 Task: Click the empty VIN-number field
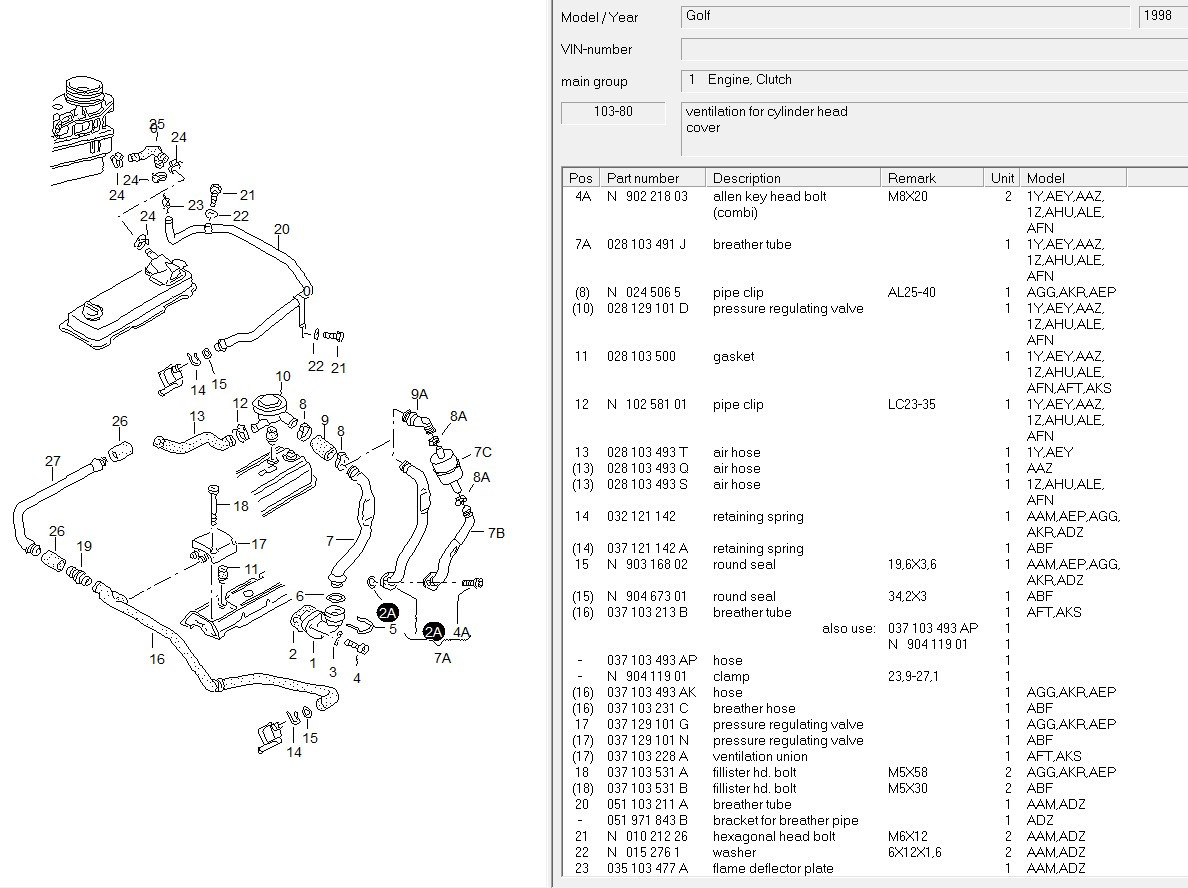point(934,49)
